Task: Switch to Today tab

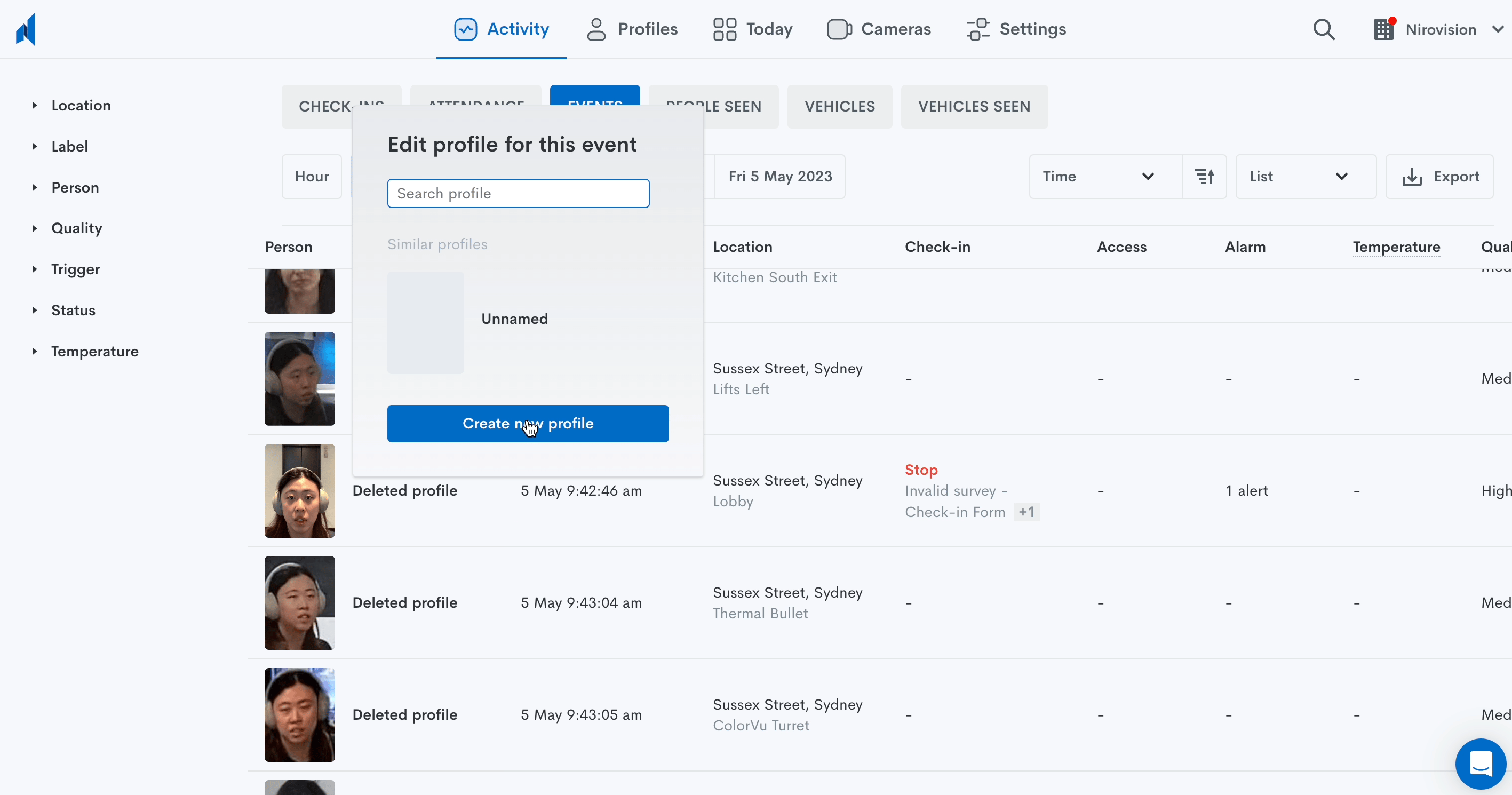Action: point(752,29)
